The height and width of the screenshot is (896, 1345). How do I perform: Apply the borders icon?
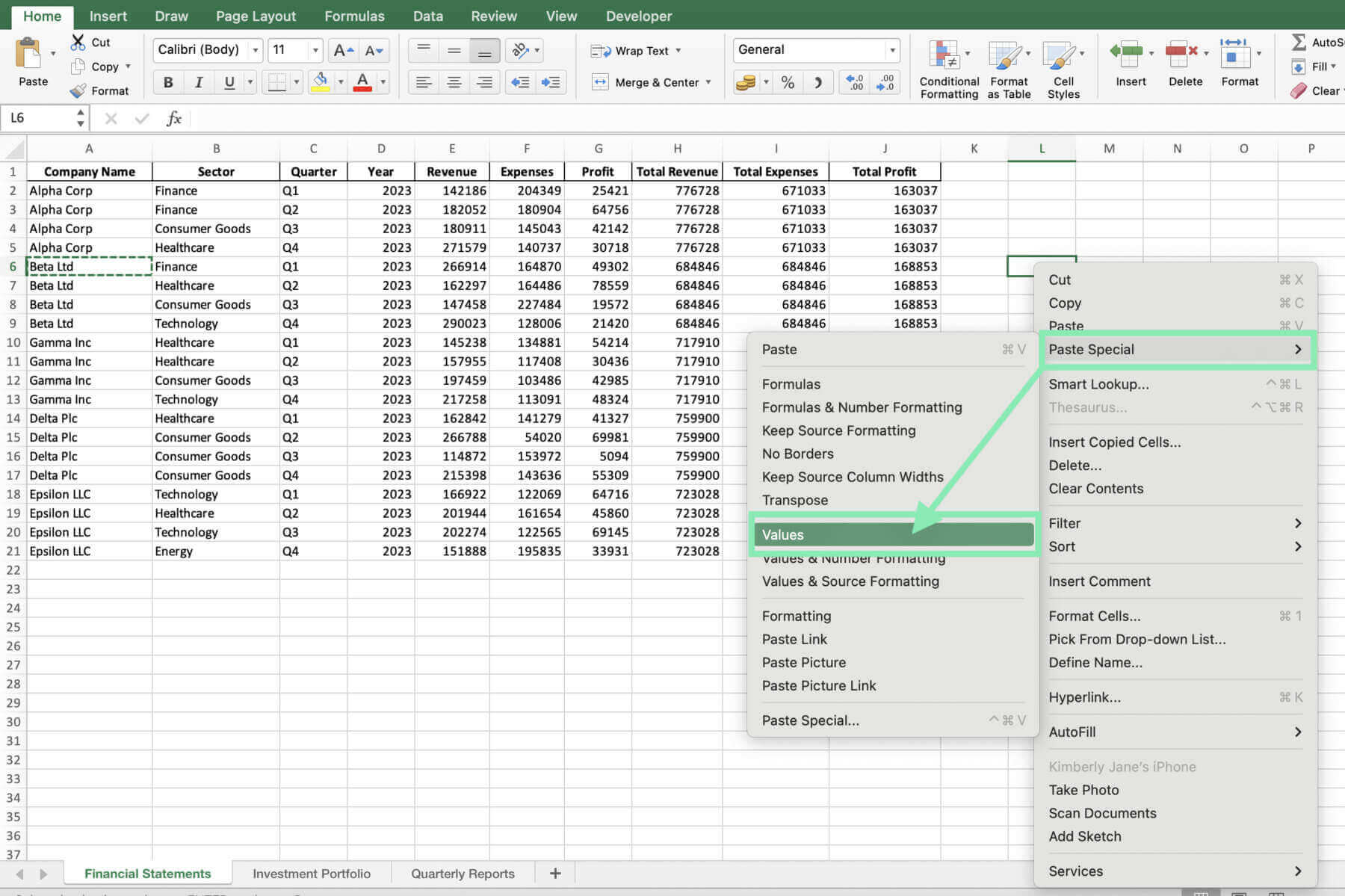pyautogui.click(x=276, y=82)
